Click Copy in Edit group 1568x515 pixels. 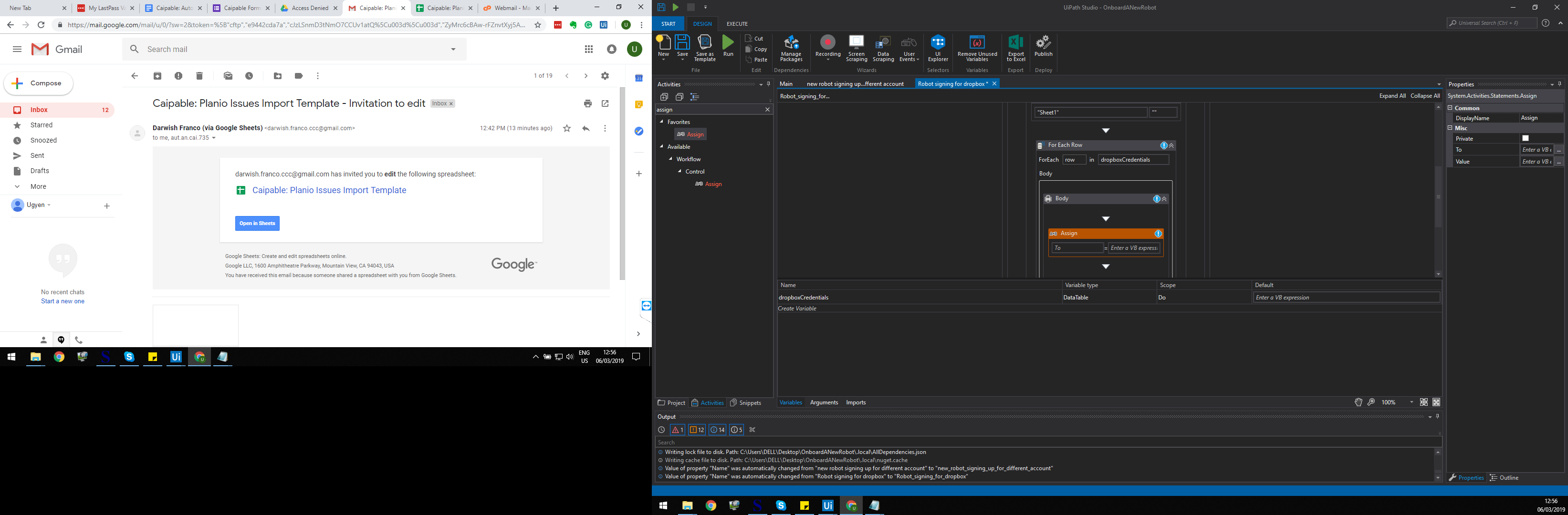pyautogui.click(x=756, y=49)
